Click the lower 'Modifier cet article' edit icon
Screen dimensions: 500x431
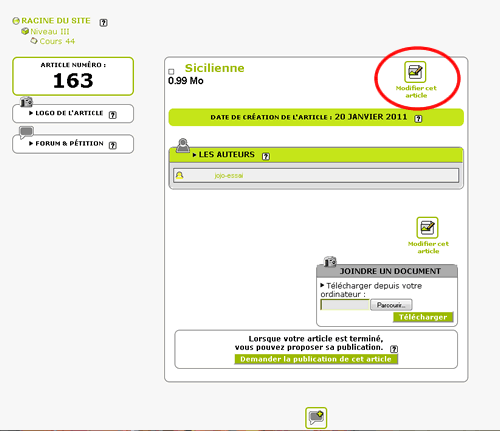point(427,228)
